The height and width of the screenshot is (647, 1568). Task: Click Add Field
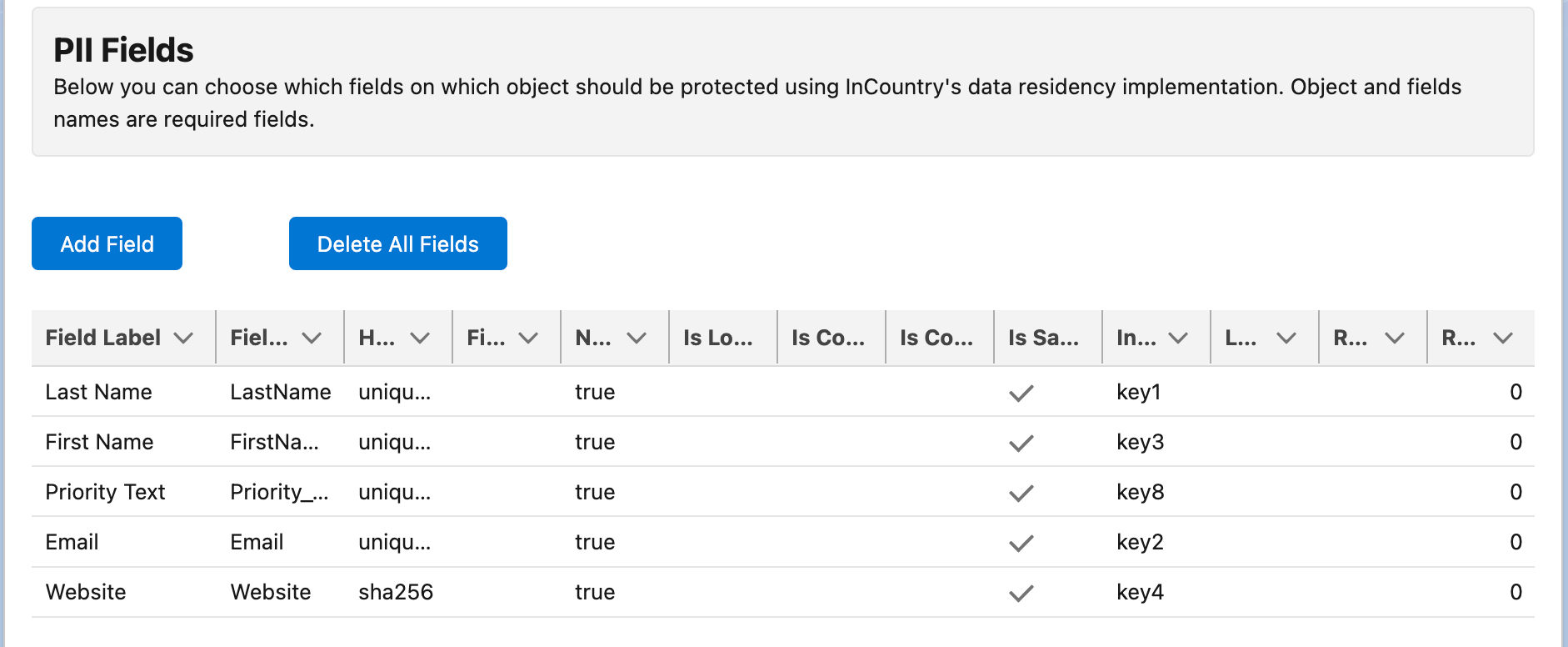pos(106,243)
